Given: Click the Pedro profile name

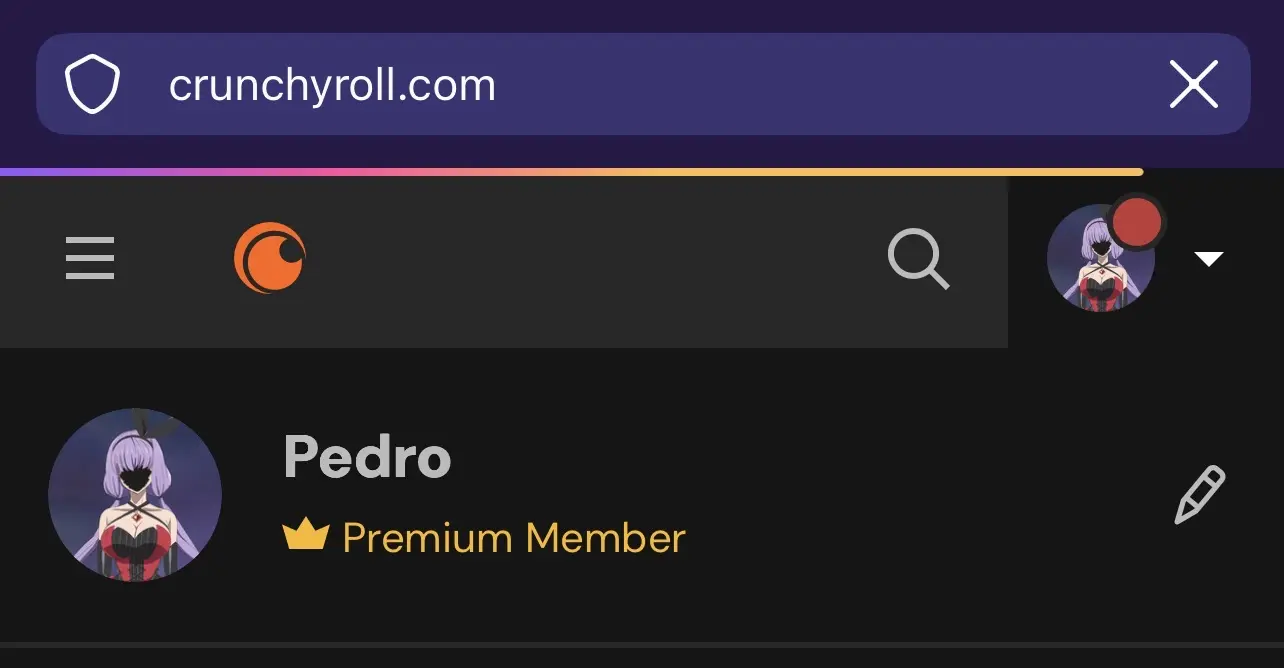Looking at the screenshot, I should (367, 457).
